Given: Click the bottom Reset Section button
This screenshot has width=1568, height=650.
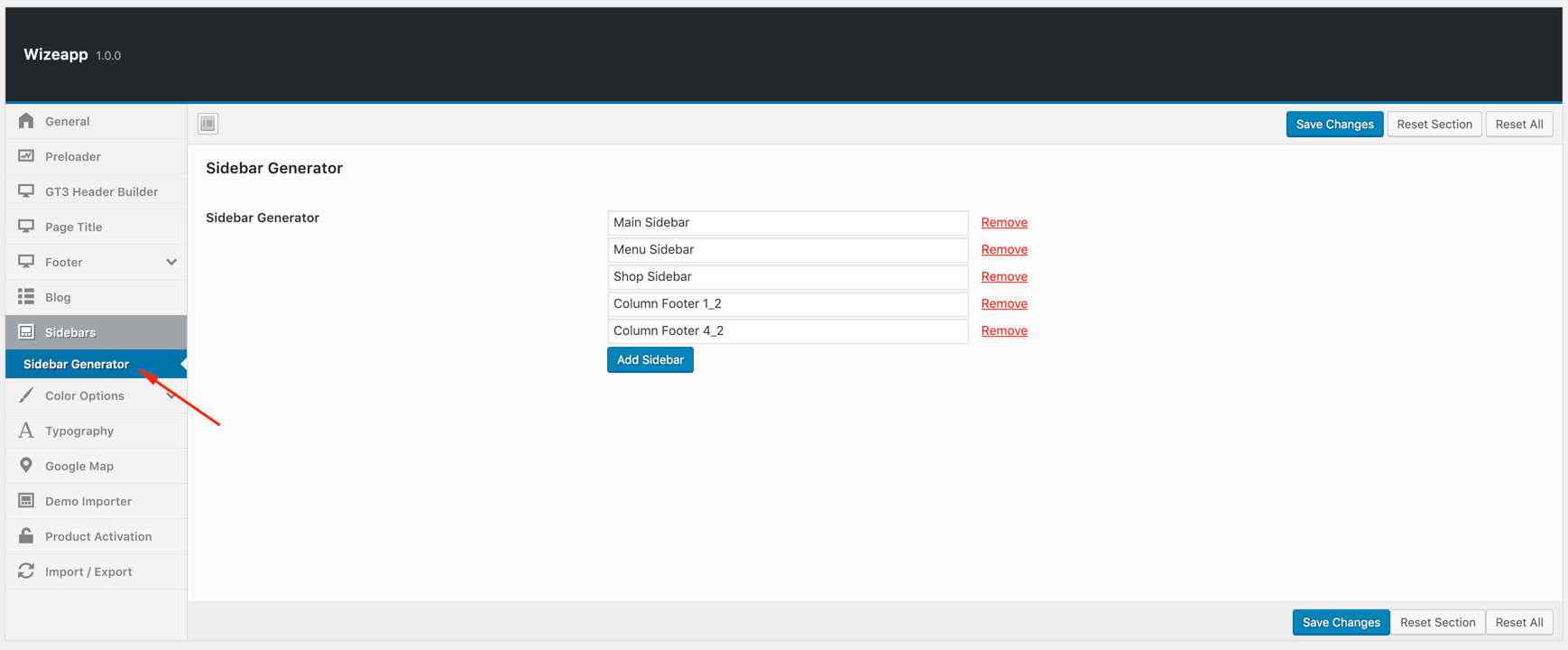Looking at the screenshot, I should pyautogui.click(x=1437, y=622).
